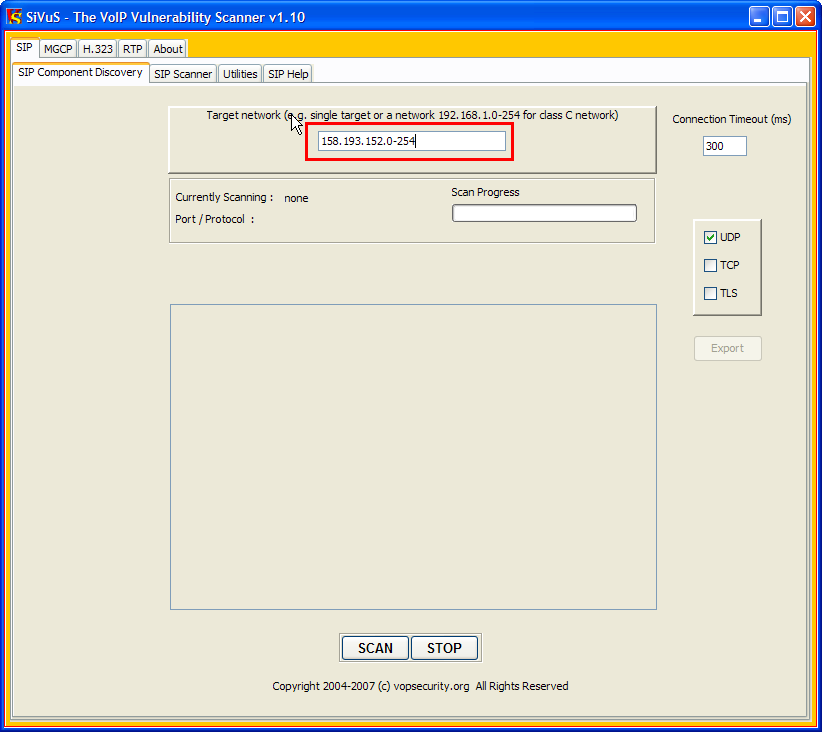
Task: Open the SIP Help tab
Action: (288, 74)
